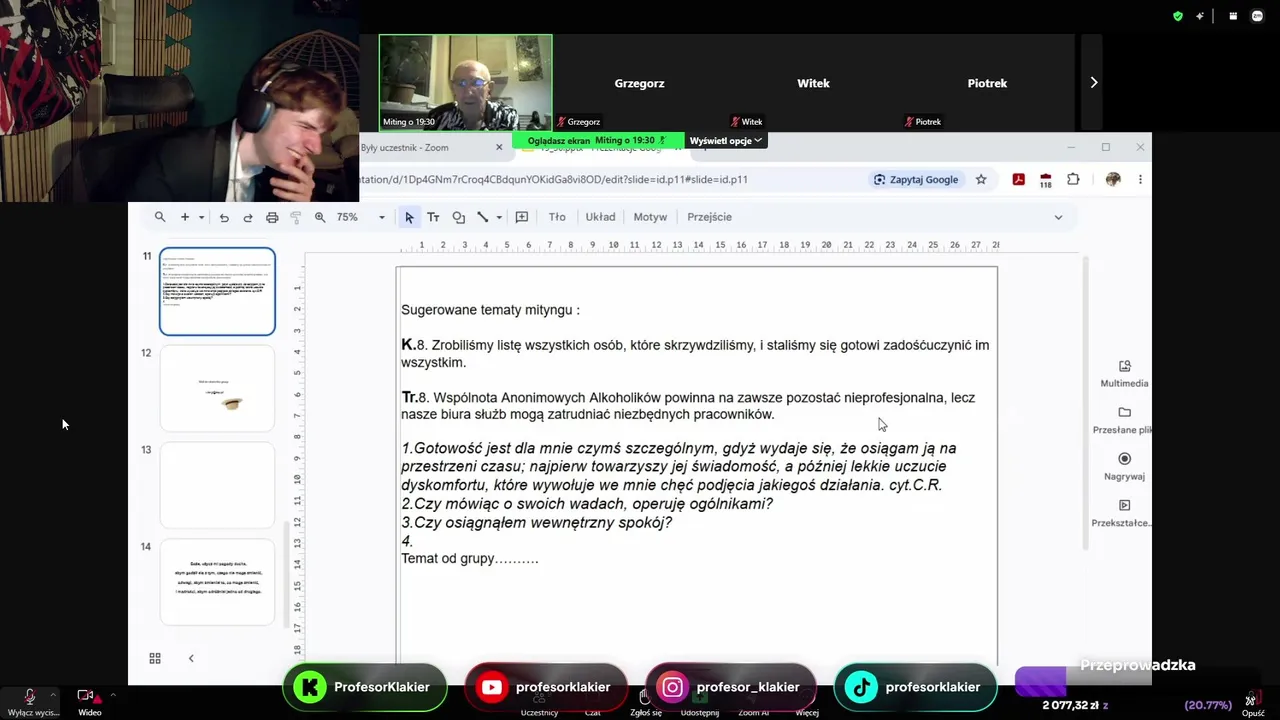Expand the video options caret
This screenshot has width=1280, height=720.
(x=113, y=694)
